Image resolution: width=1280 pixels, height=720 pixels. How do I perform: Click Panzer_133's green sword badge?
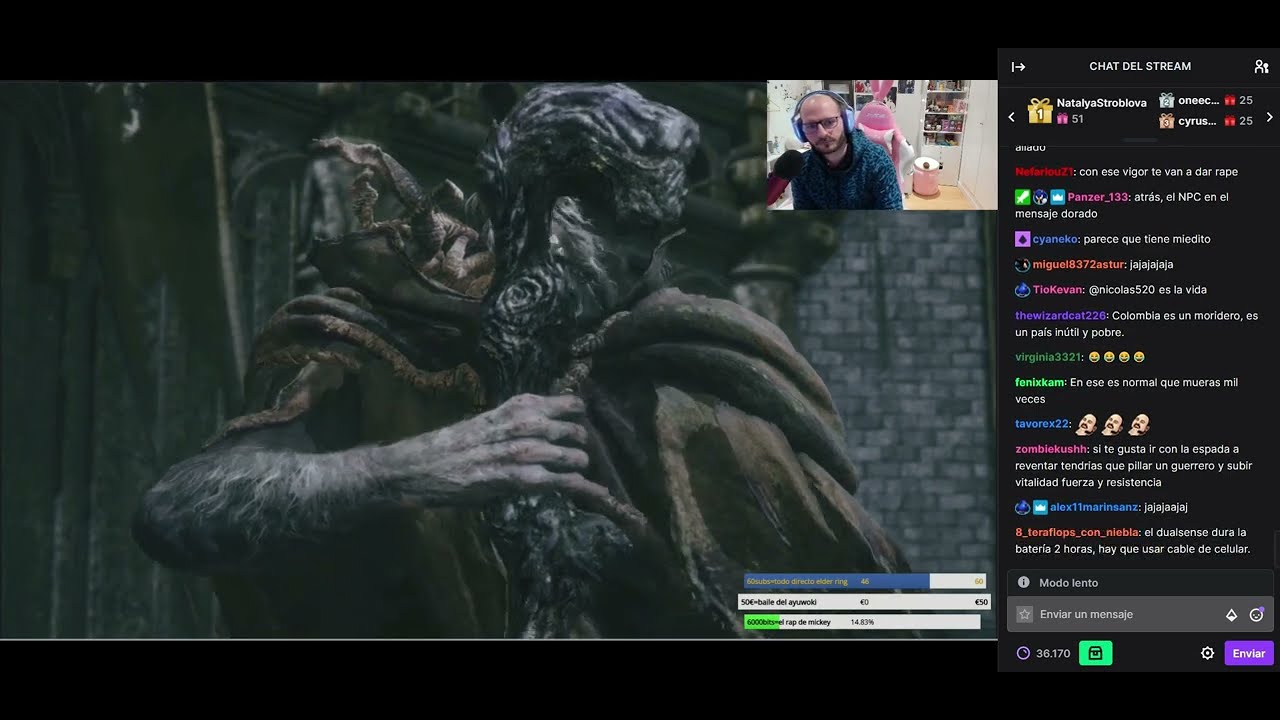click(x=1022, y=197)
